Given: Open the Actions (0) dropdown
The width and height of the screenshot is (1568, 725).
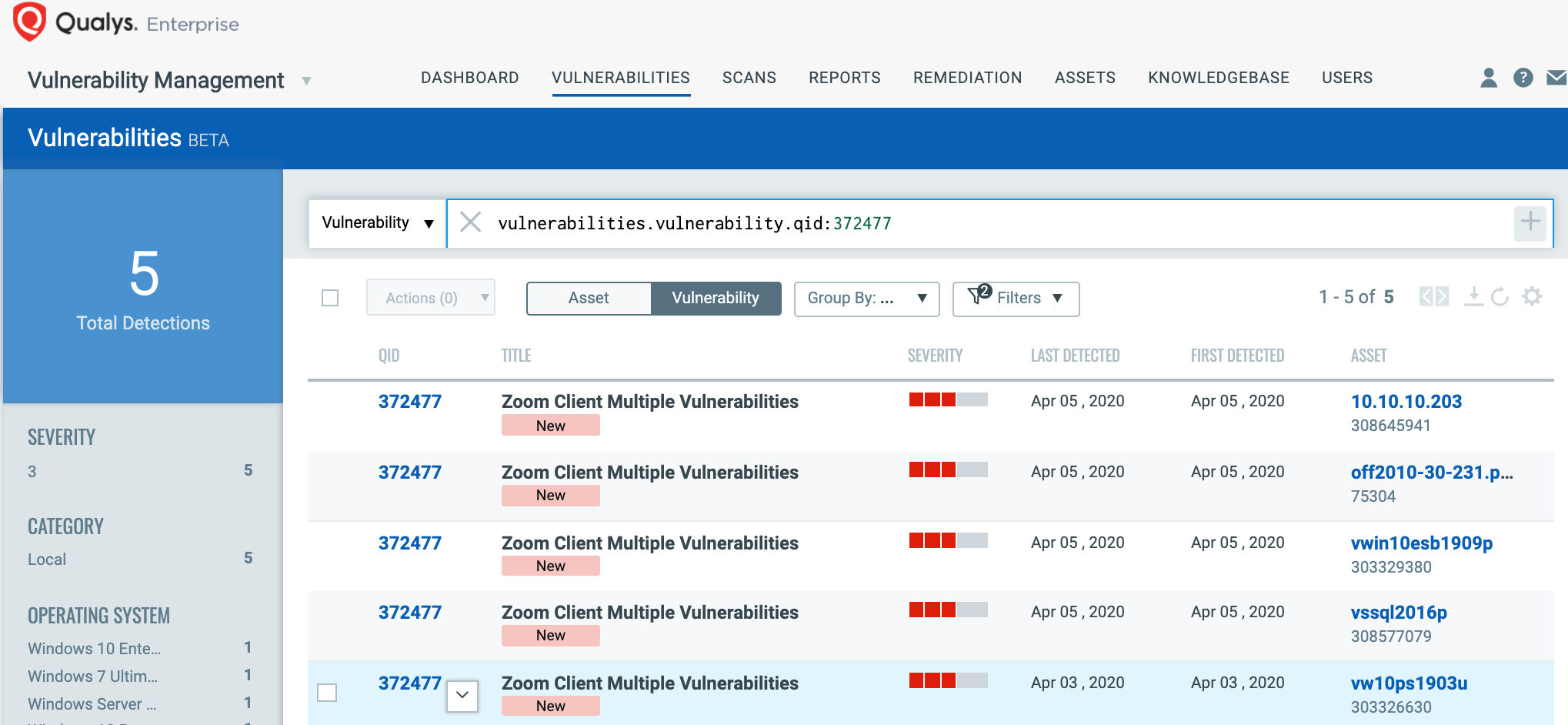Looking at the screenshot, I should click(x=431, y=298).
